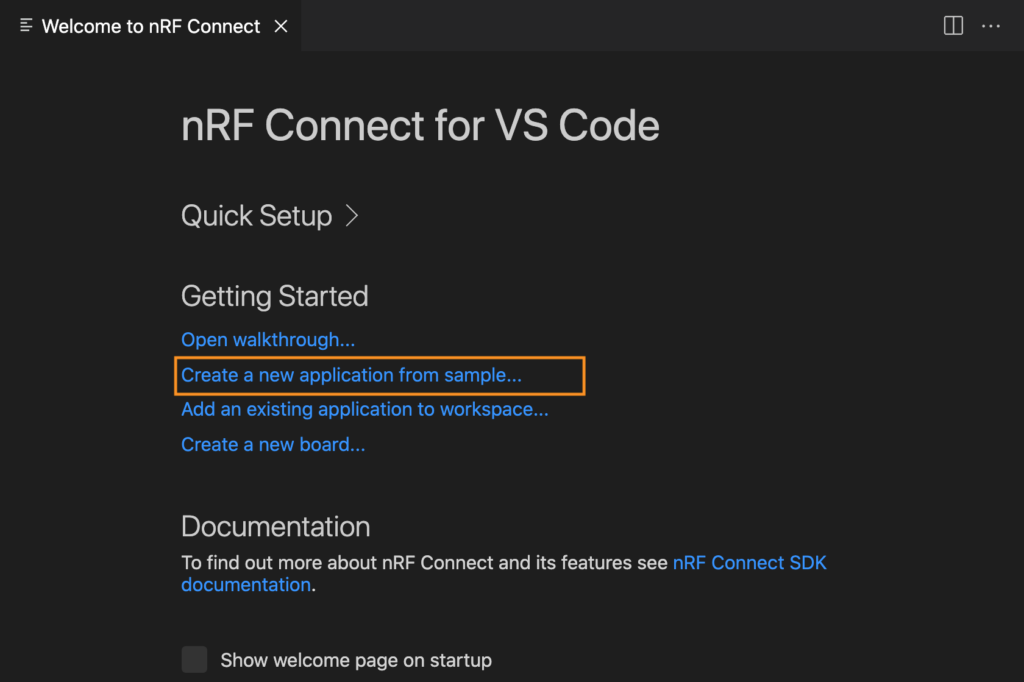Open the nRF Connect SDK link

749,563
